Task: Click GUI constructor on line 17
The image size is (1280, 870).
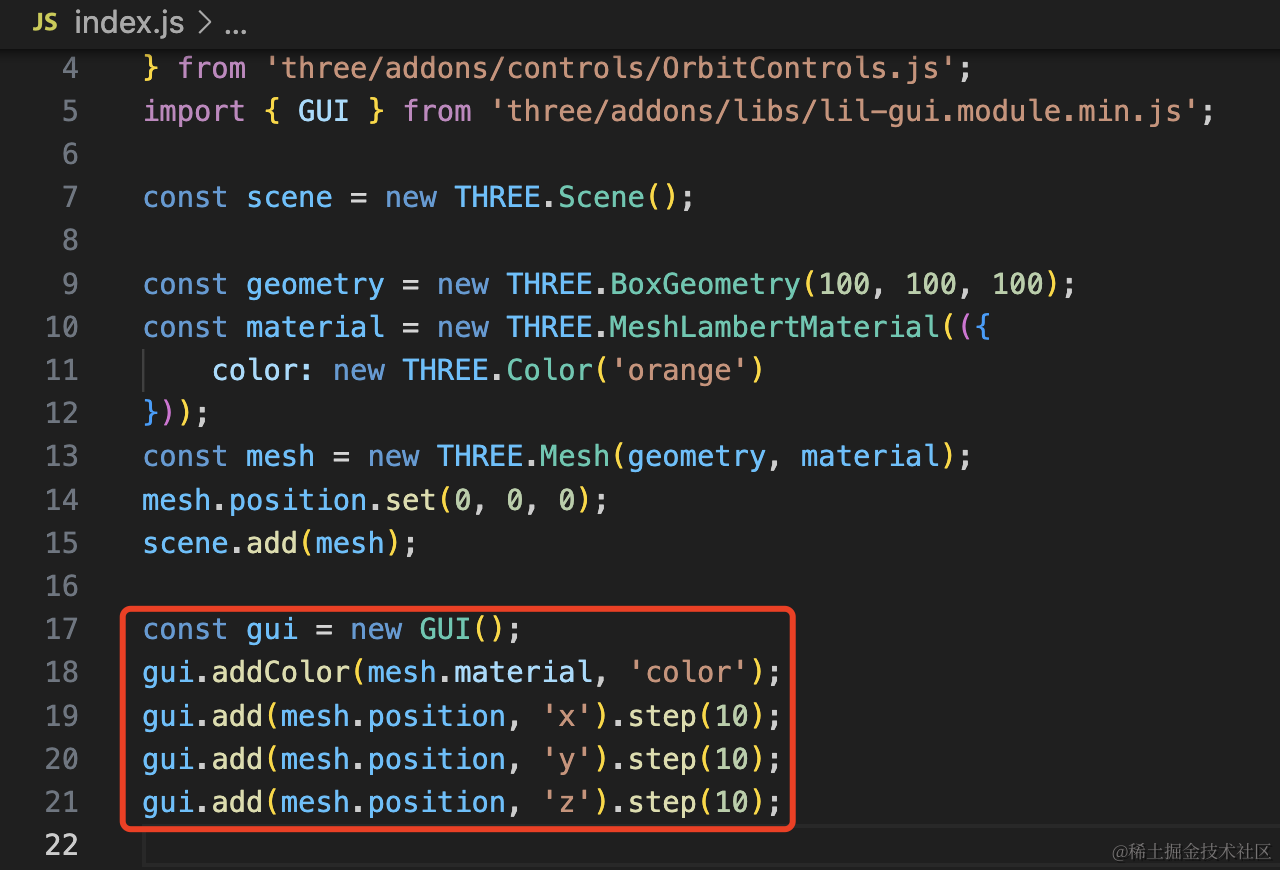Action: coord(445,629)
